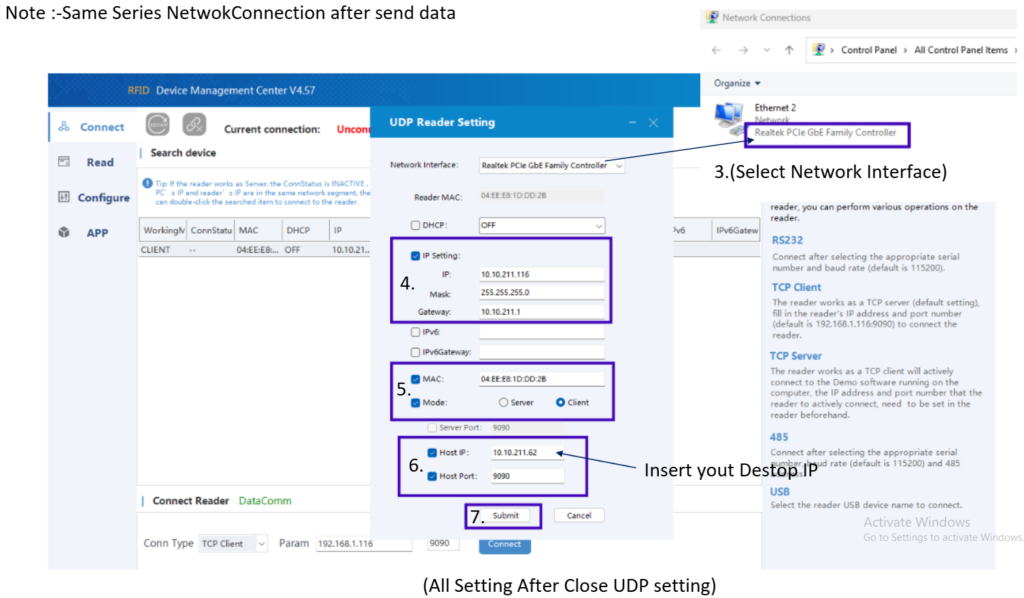This screenshot has width=1024, height=598.
Task: Go up one level in Network Connections
Action: click(x=790, y=50)
